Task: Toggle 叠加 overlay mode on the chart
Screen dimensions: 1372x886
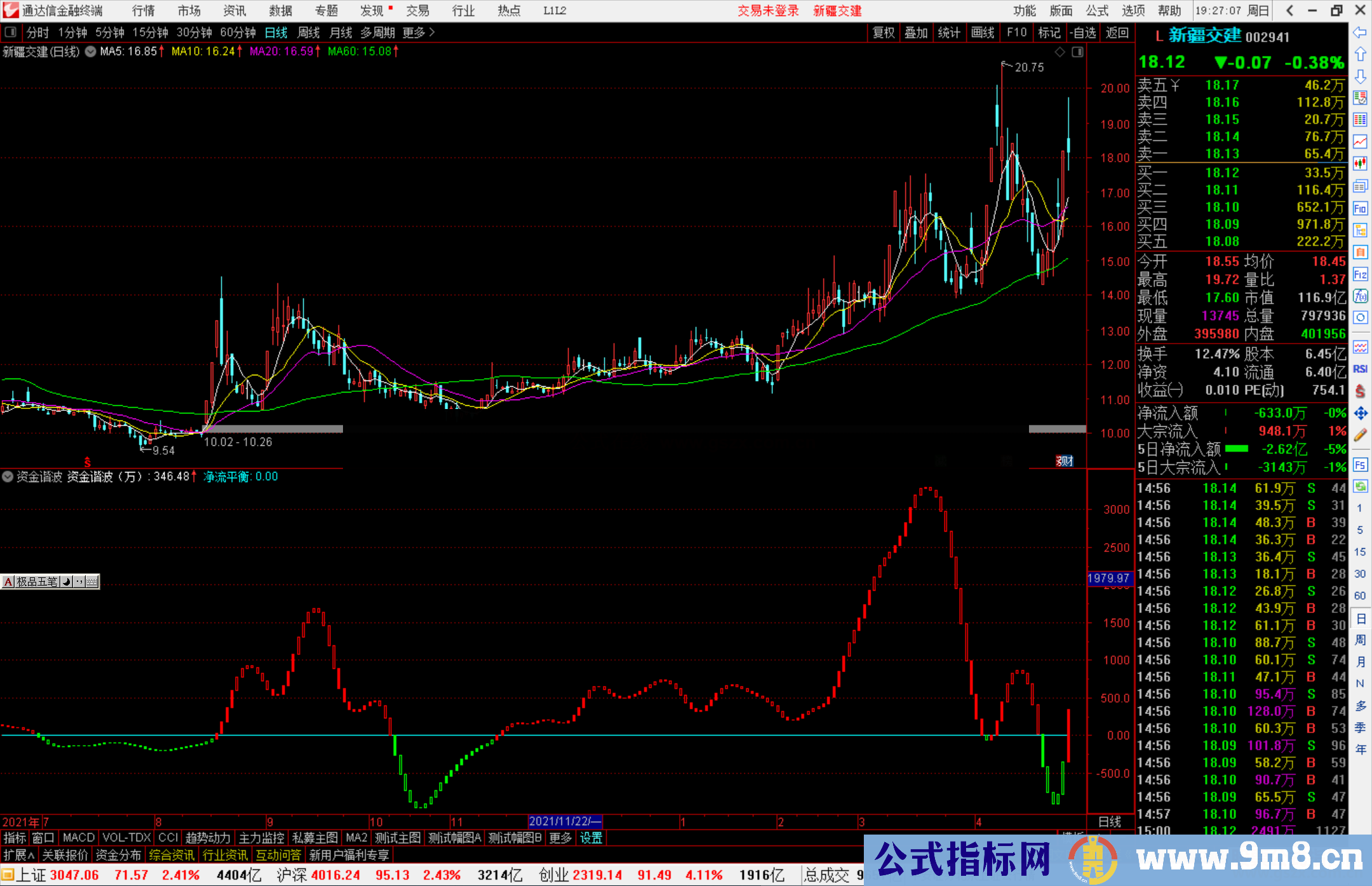Action: click(916, 32)
